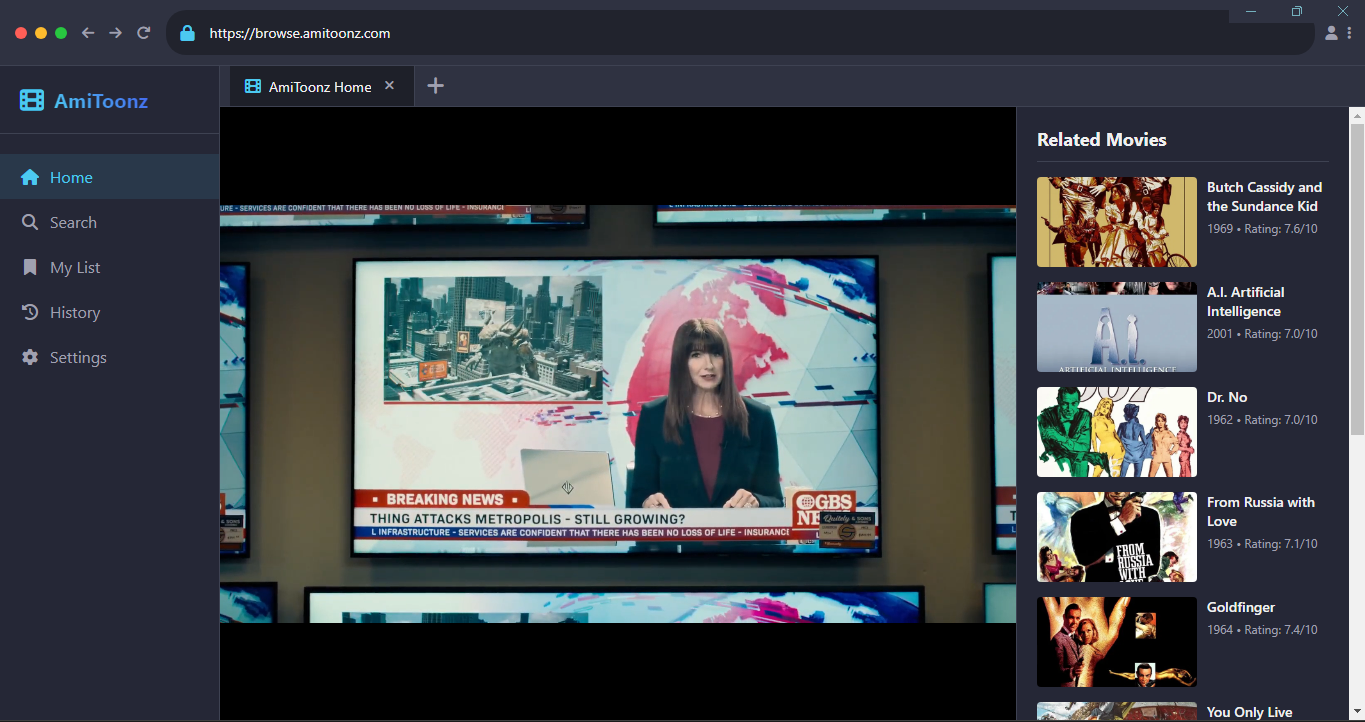
Task: Open the Dr. No poster thumbnail
Action: 1117,432
